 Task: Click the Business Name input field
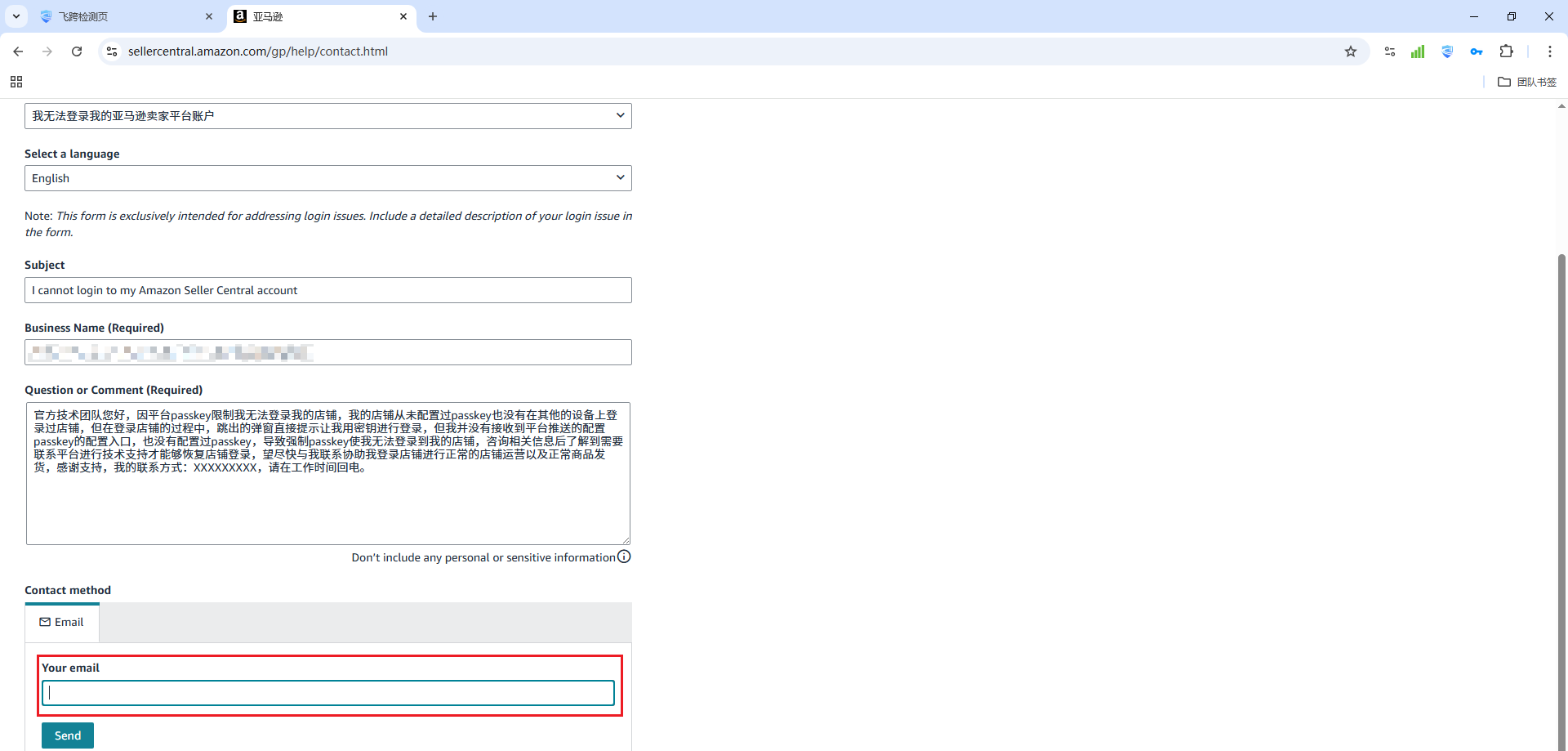[x=328, y=352]
